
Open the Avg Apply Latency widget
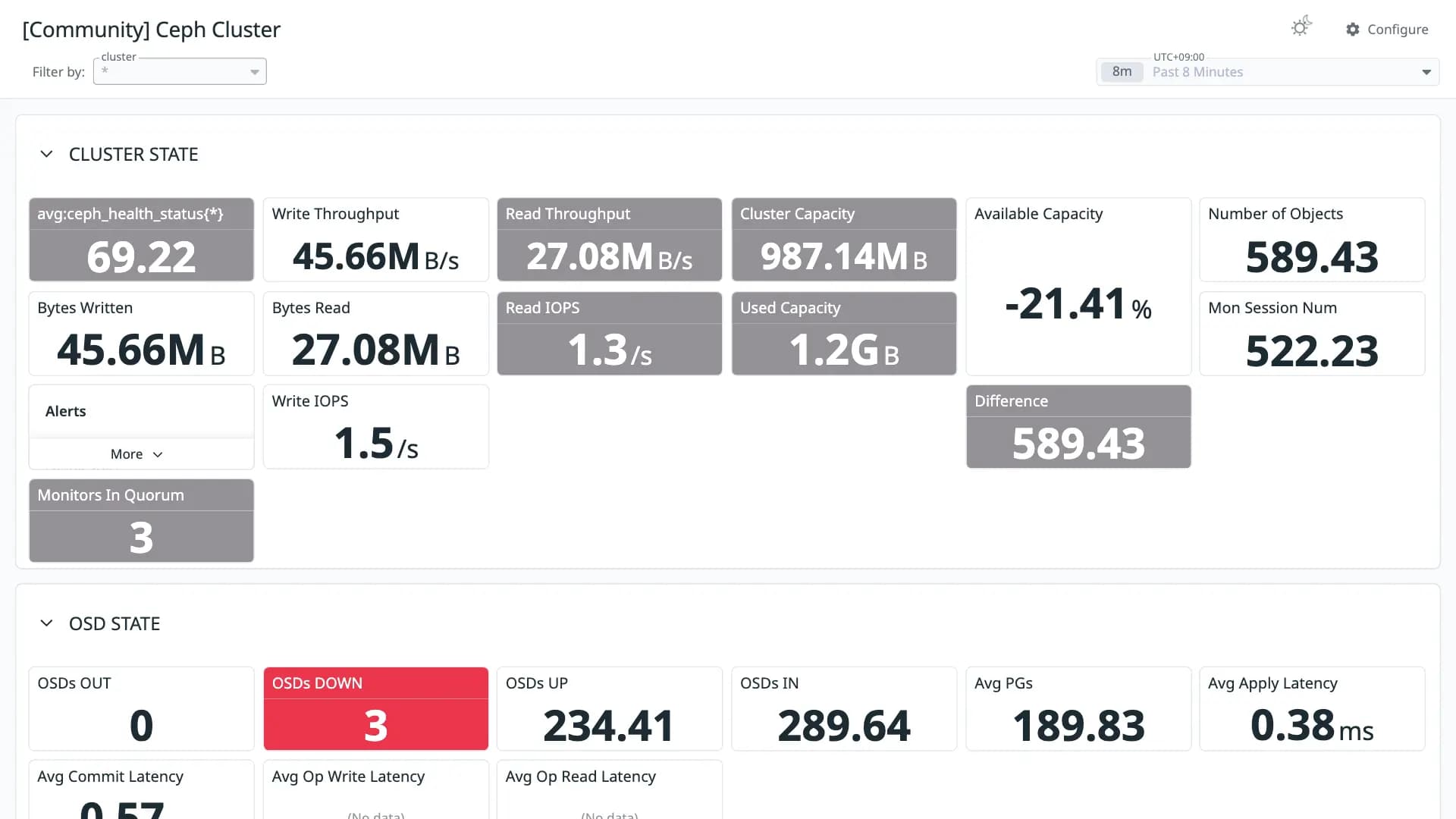(x=1312, y=709)
